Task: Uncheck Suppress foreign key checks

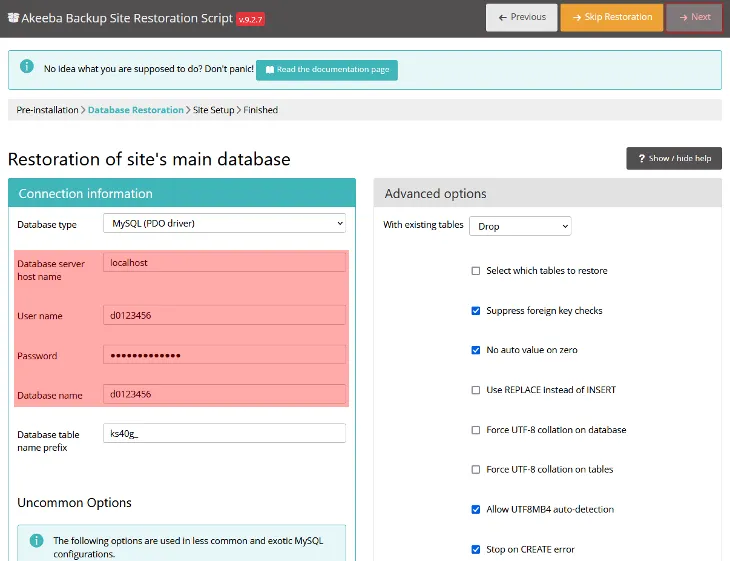Action: tap(476, 311)
